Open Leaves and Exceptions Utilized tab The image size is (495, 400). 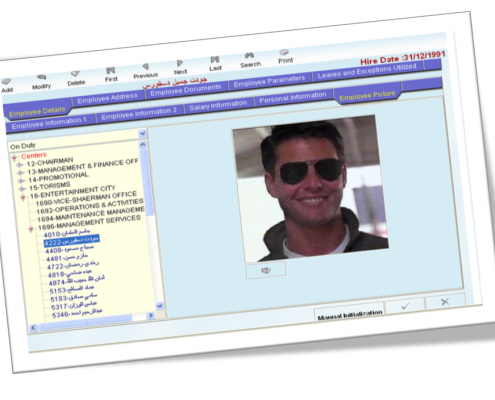367,71
